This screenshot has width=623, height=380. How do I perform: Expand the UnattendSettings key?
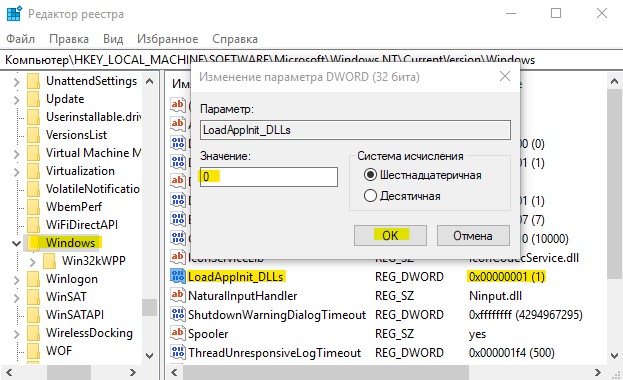point(17,82)
